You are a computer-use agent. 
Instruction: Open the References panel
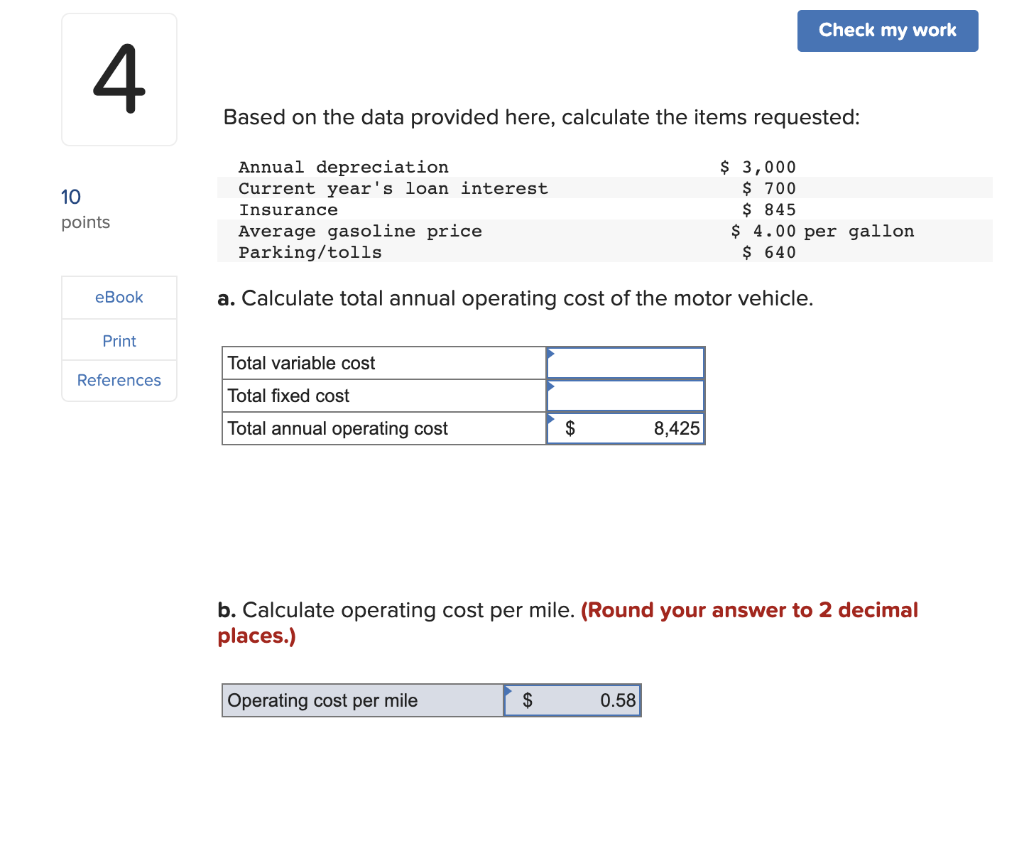pos(119,380)
